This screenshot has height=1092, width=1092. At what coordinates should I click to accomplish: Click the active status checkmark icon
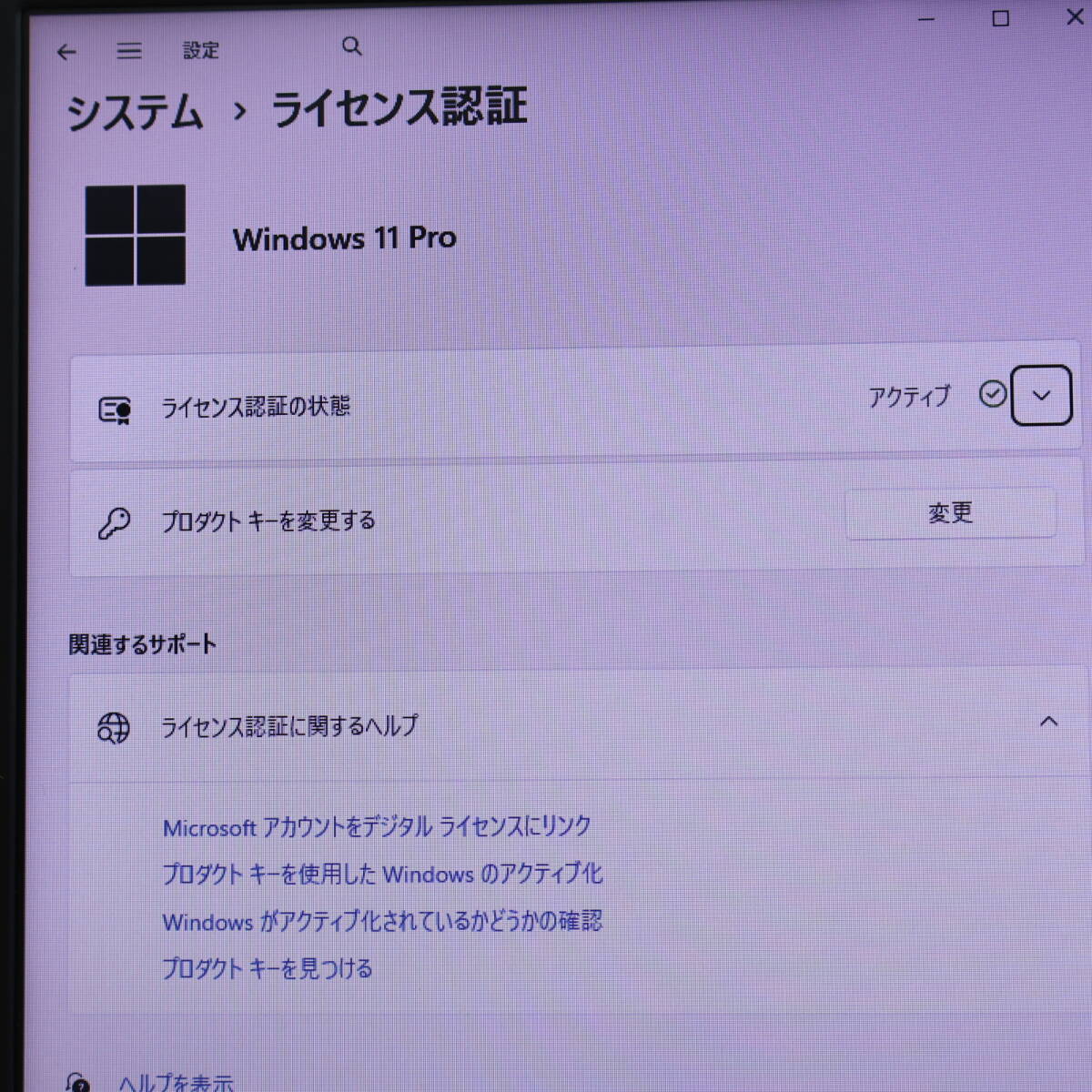pyautogui.click(x=992, y=394)
